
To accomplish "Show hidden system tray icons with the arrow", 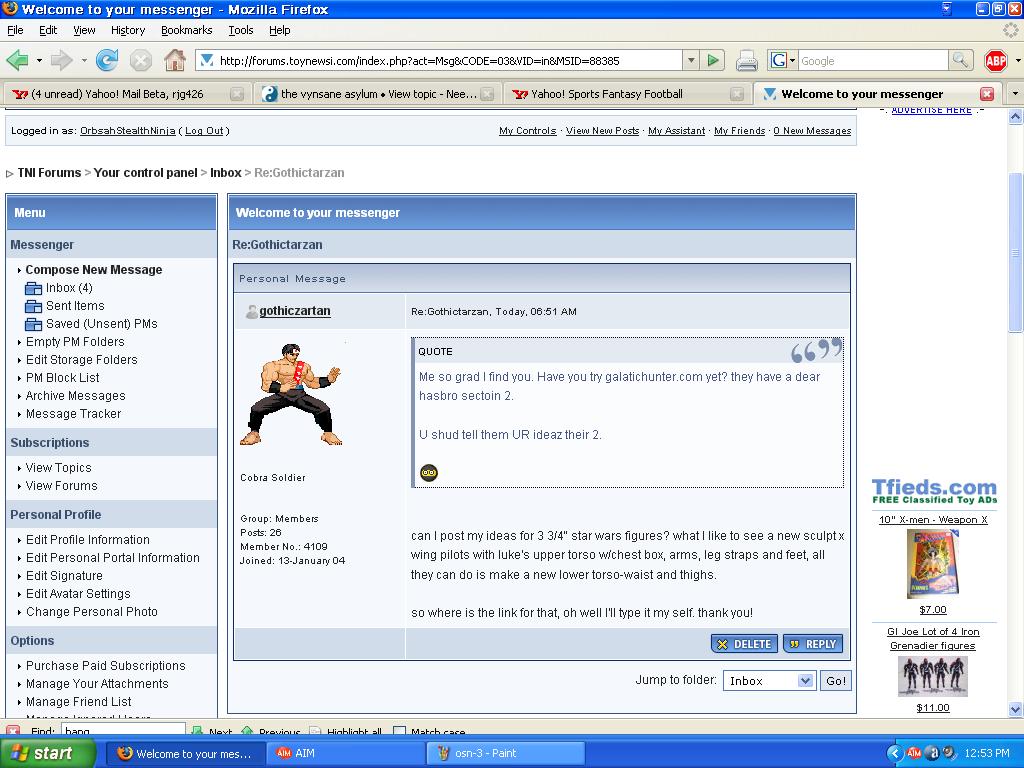I will [895, 753].
